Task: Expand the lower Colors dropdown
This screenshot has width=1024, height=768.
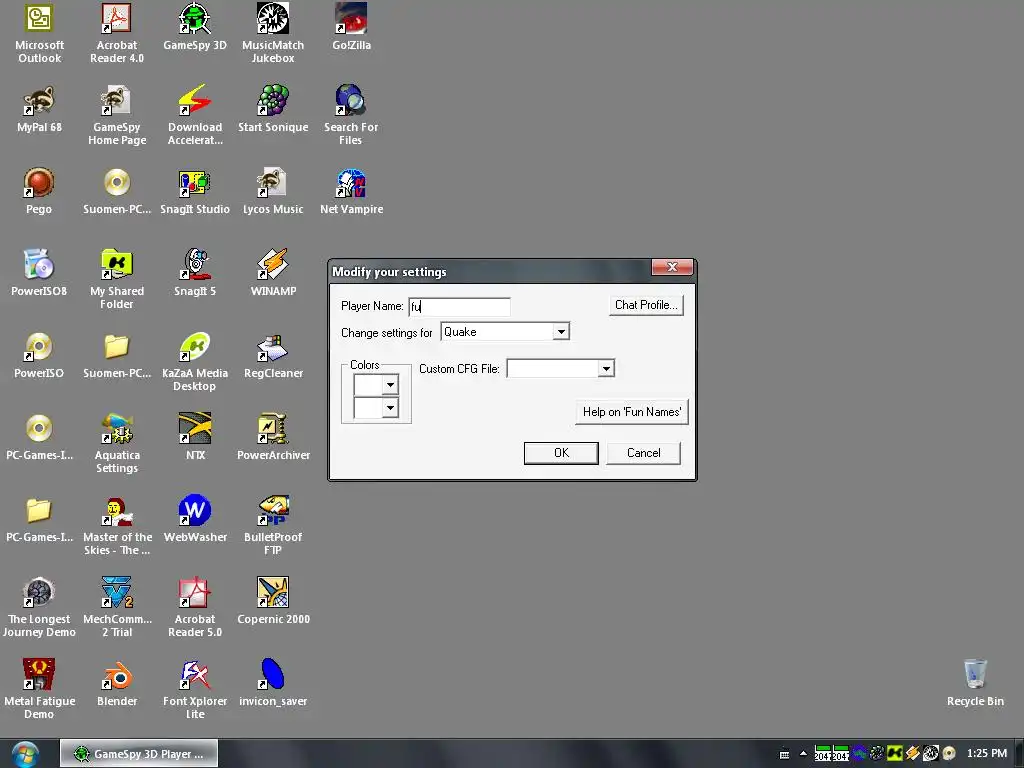Action: coord(390,408)
